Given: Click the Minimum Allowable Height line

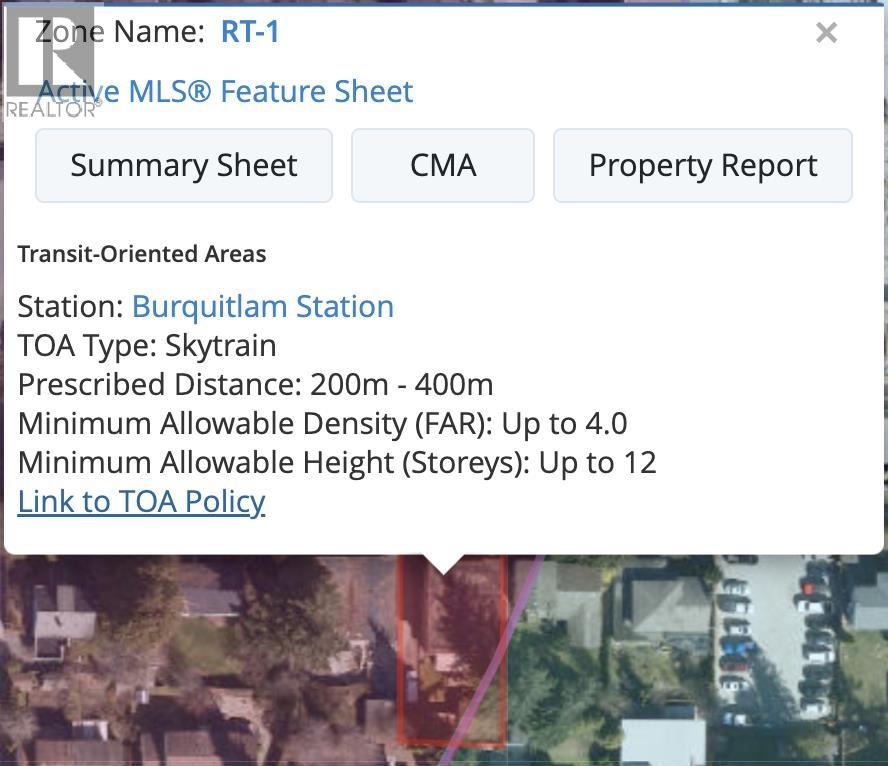Looking at the screenshot, I should (337, 462).
